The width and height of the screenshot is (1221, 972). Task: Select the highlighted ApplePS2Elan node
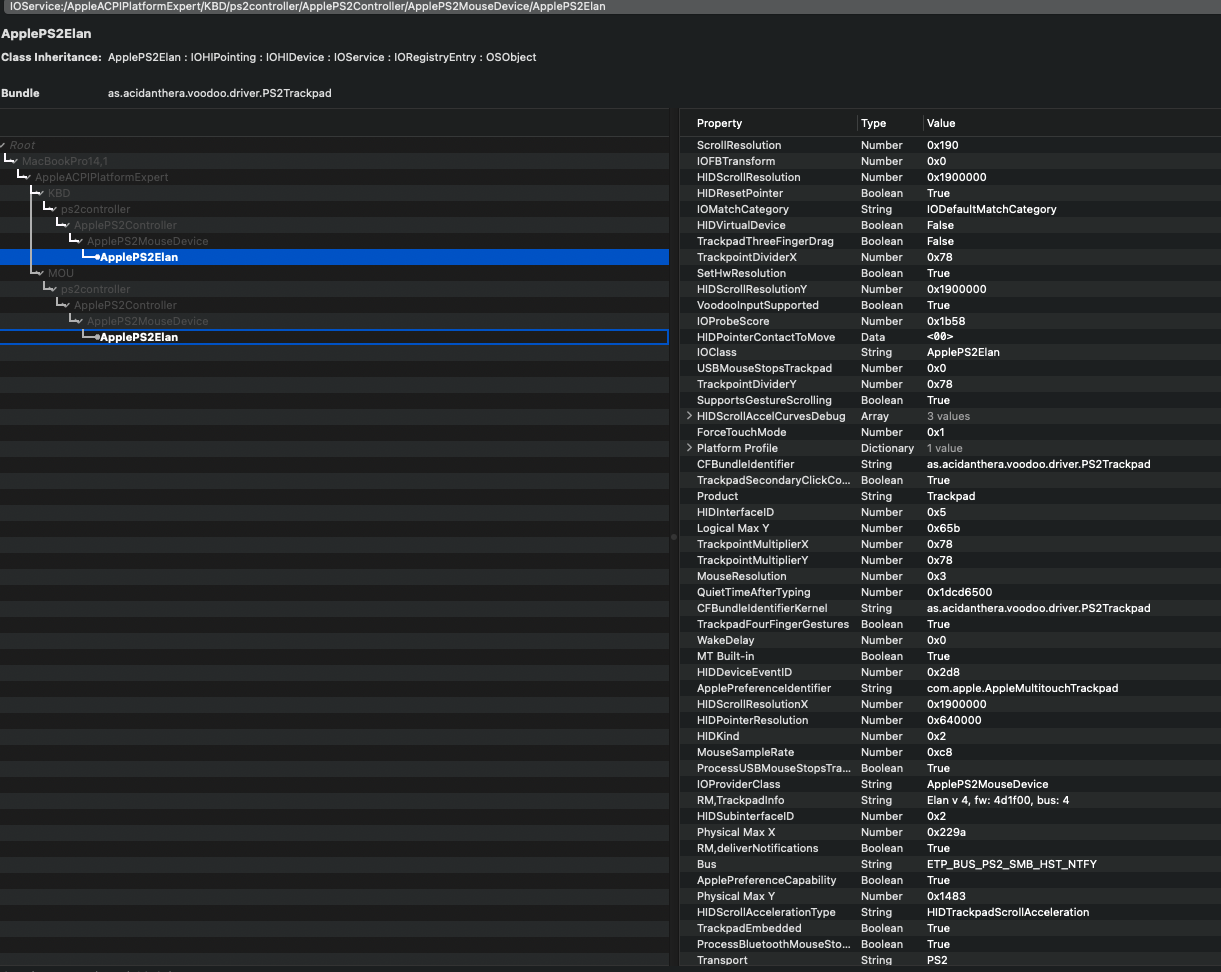click(140, 256)
